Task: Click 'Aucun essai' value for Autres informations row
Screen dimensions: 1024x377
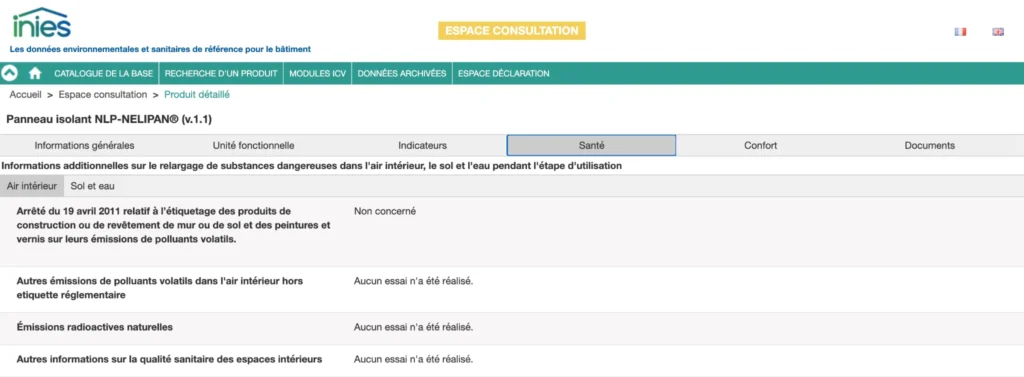Action: pyautogui.click(x=413, y=359)
